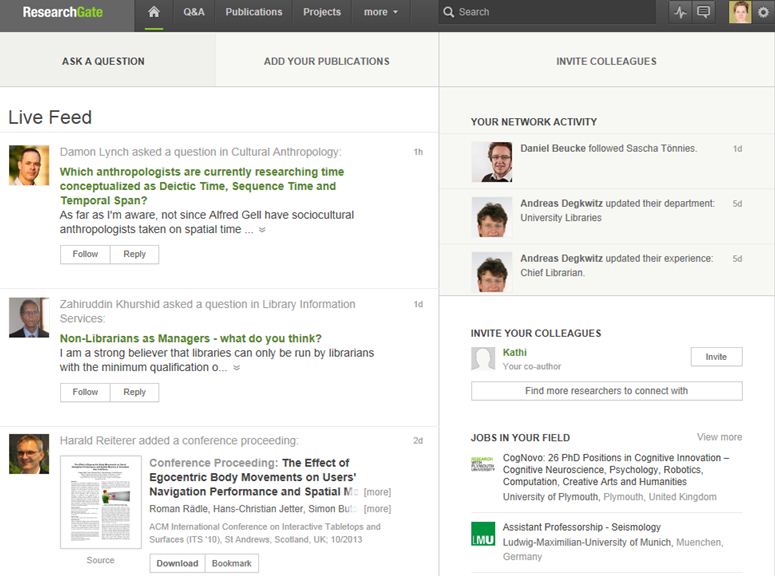Open Damon Lynch's profile photo

[29, 165]
